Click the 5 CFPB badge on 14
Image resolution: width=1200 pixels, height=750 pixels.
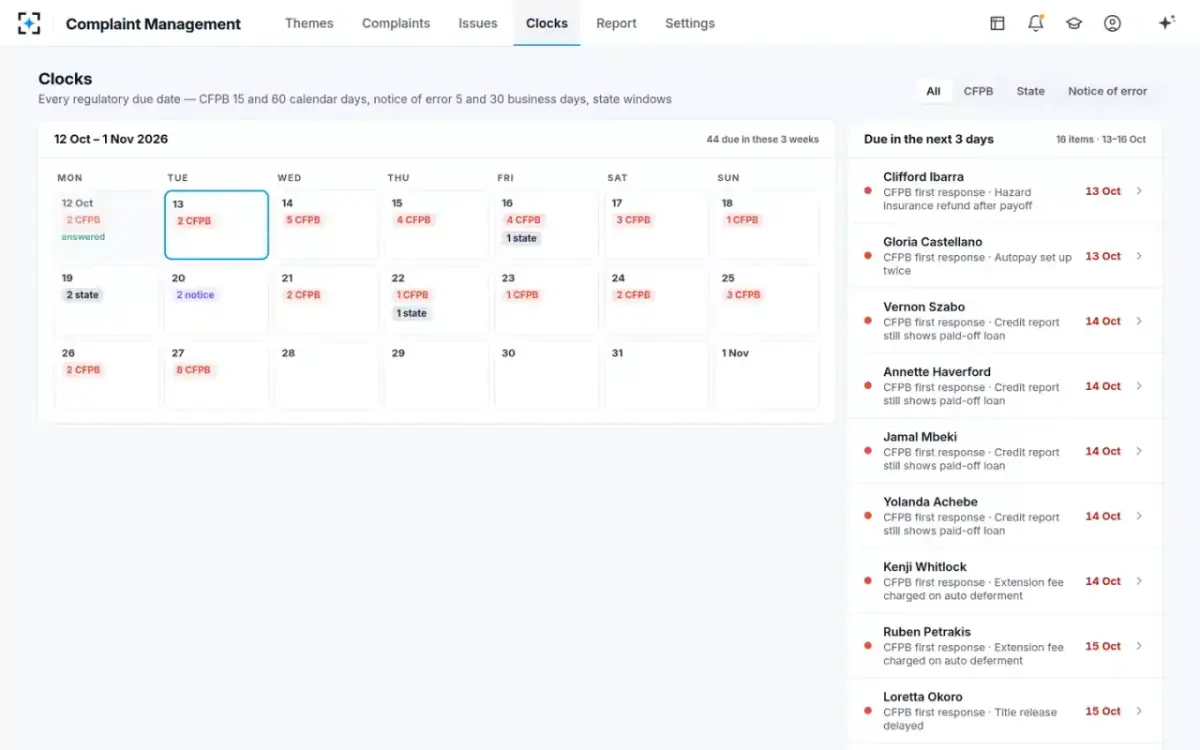[303, 220]
